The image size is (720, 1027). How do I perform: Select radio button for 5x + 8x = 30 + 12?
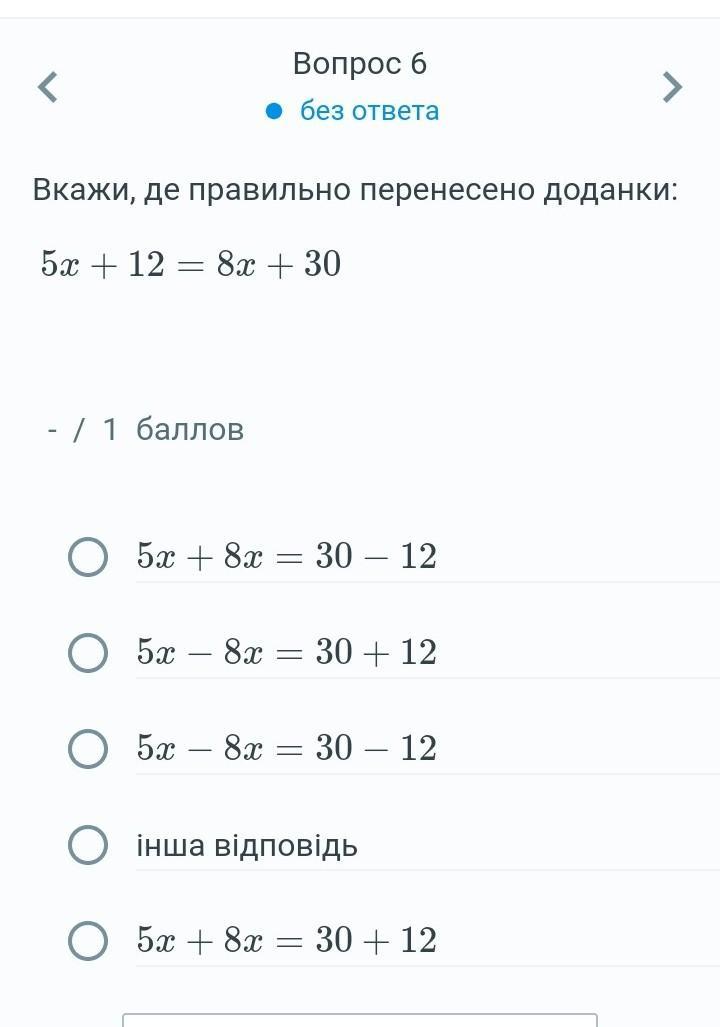point(88,941)
